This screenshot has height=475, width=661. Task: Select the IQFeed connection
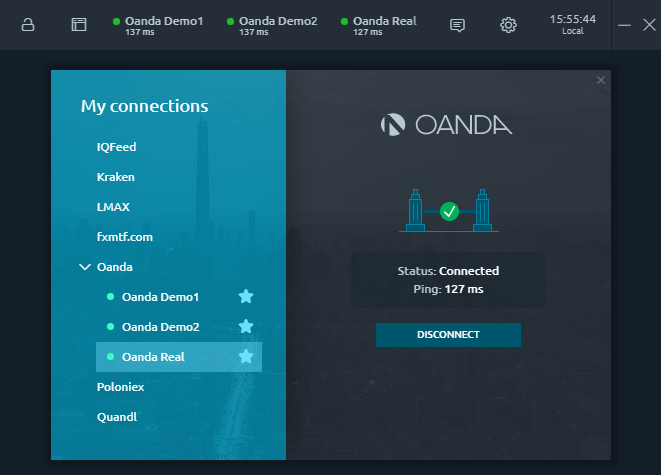click(x=116, y=147)
